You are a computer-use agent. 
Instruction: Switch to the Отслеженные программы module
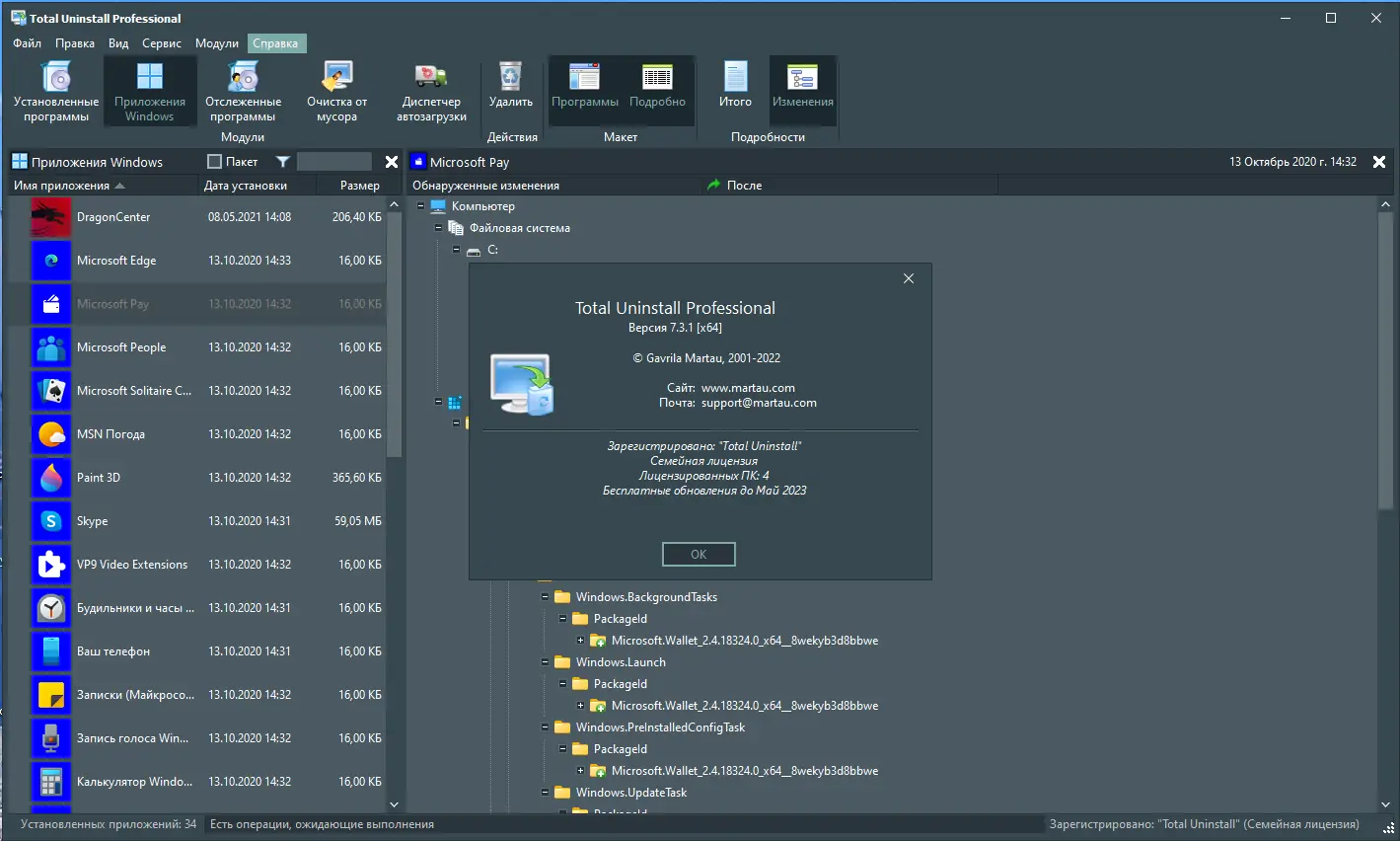pyautogui.click(x=243, y=91)
